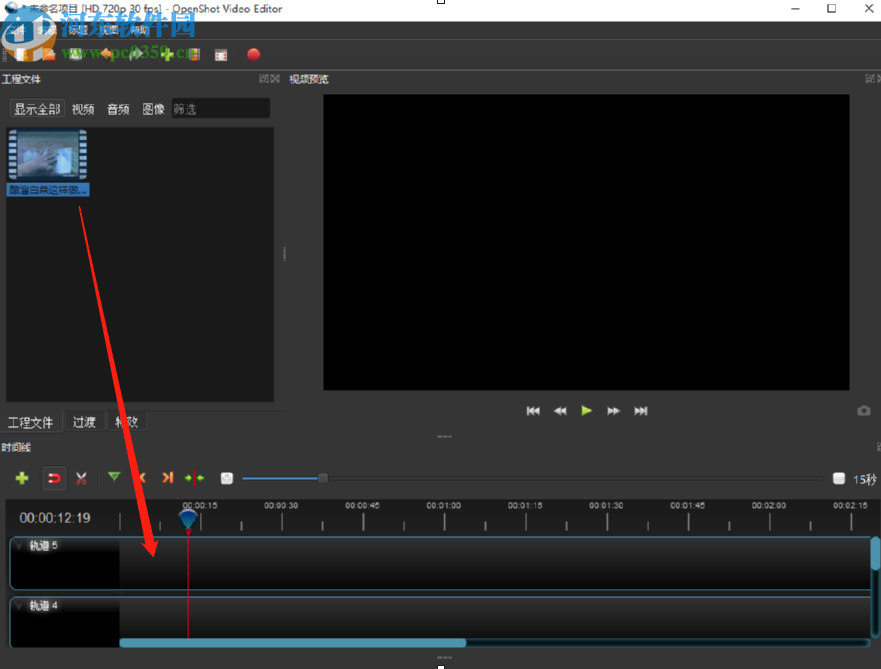Viewport: 881px width, 669px height.
Task: Save the current frame with the camera icon
Action: coord(864,411)
